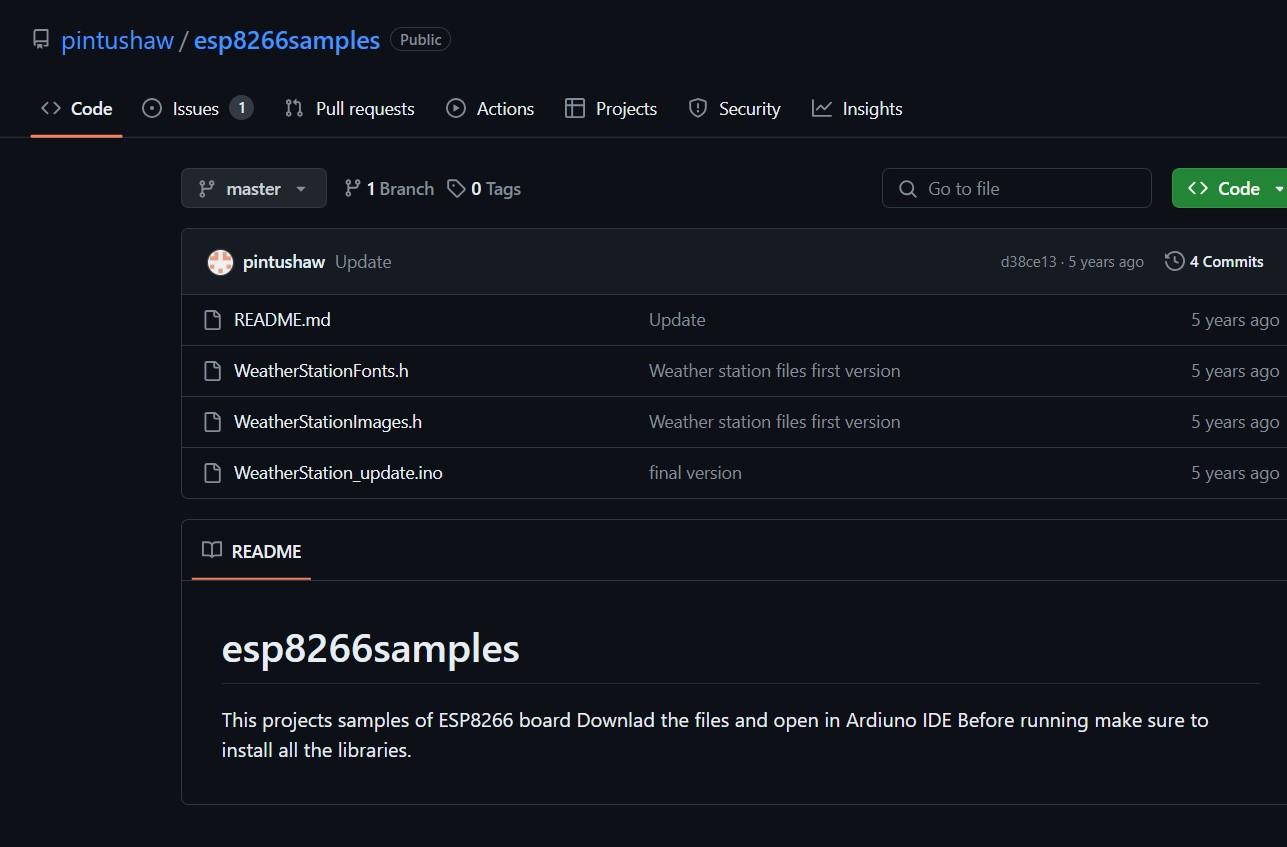Open the Pull requests tab
The height and width of the screenshot is (847, 1287).
(x=349, y=108)
